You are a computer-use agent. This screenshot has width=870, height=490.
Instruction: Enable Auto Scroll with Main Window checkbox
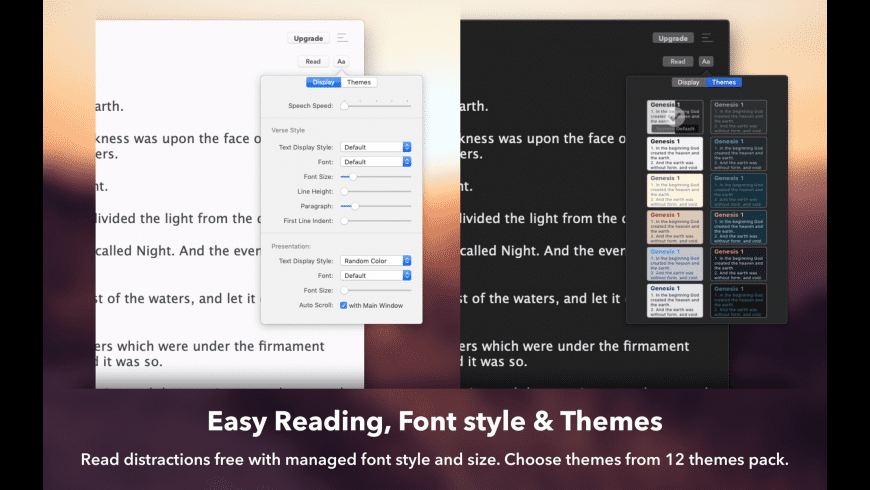(x=344, y=305)
